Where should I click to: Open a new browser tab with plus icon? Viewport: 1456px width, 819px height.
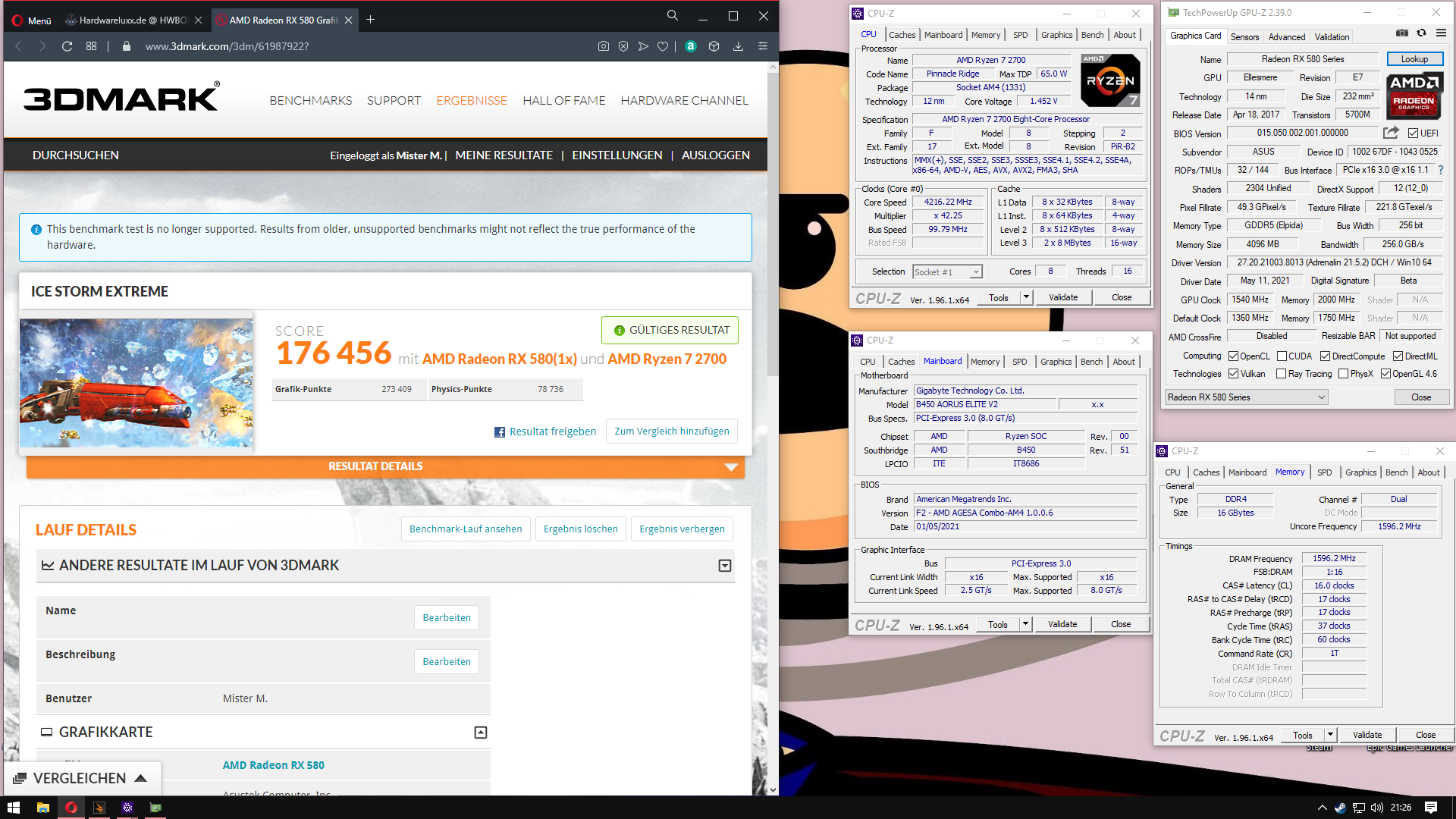pyautogui.click(x=370, y=20)
